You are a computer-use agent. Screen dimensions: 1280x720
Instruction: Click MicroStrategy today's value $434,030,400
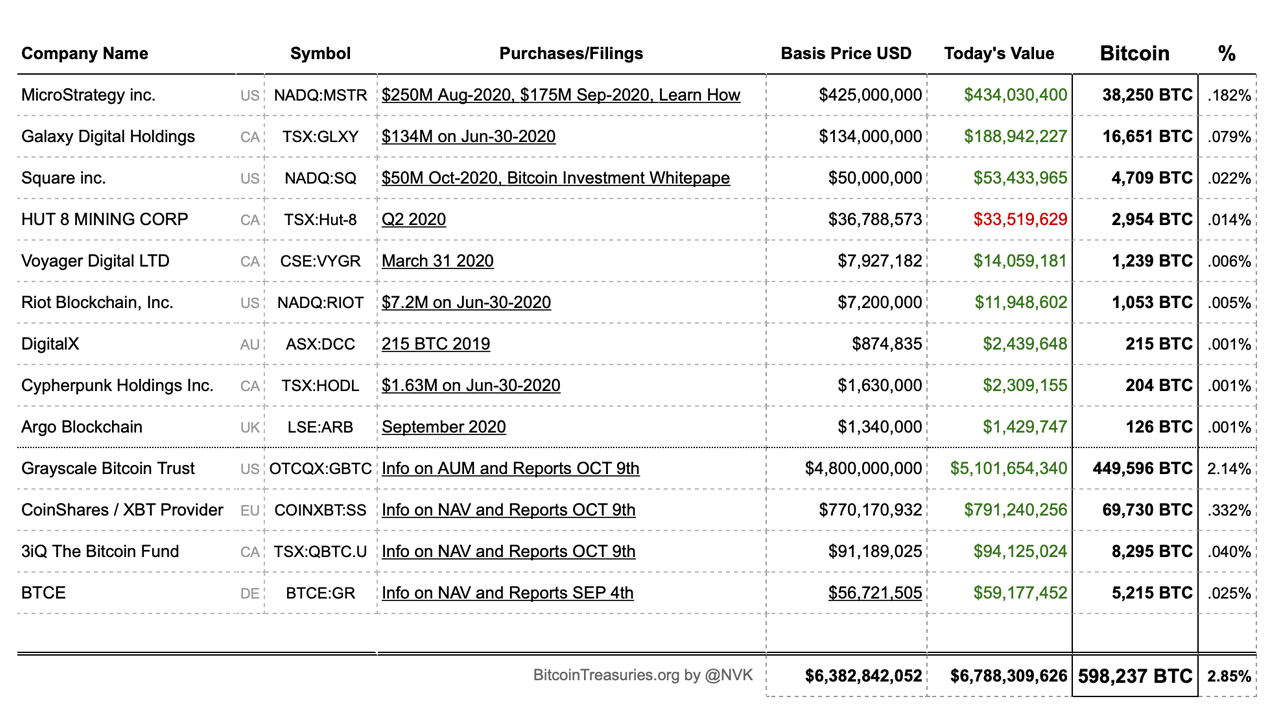click(x=1016, y=95)
